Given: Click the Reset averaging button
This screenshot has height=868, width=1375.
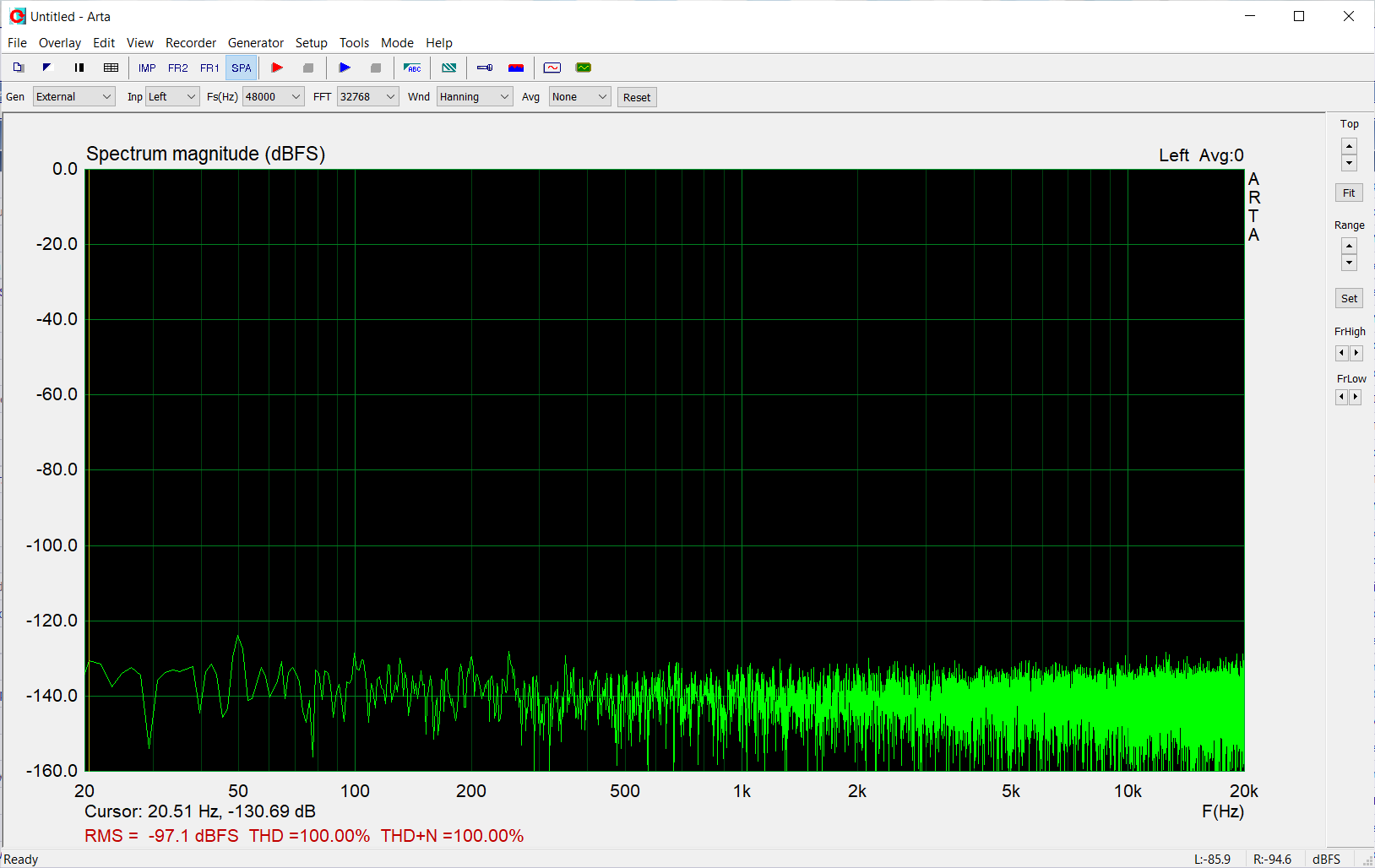Looking at the screenshot, I should (x=637, y=97).
